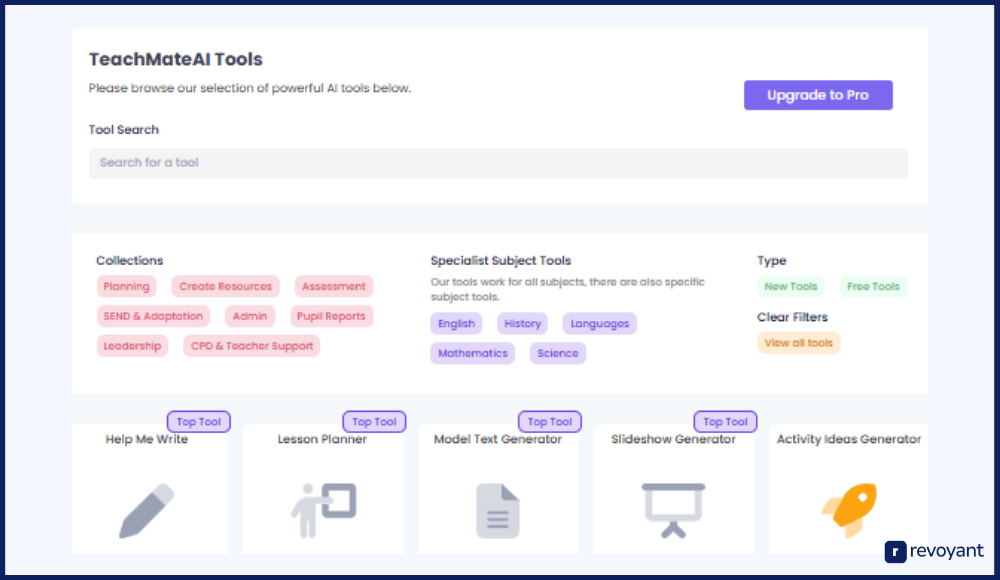Click the Top Tool badge above Help Me Write
Viewport: 1000px width, 580px height.
[198, 422]
